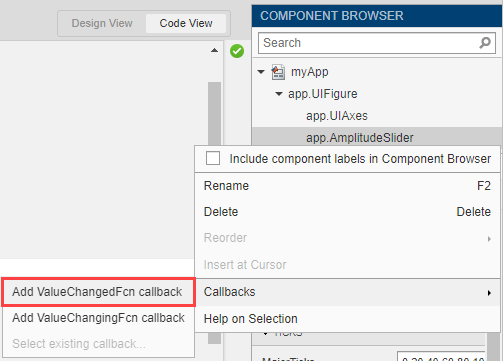Select app.AmplitudeSlider in the tree
Screen dimensions: 503x361
pyautogui.click(x=360, y=138)
